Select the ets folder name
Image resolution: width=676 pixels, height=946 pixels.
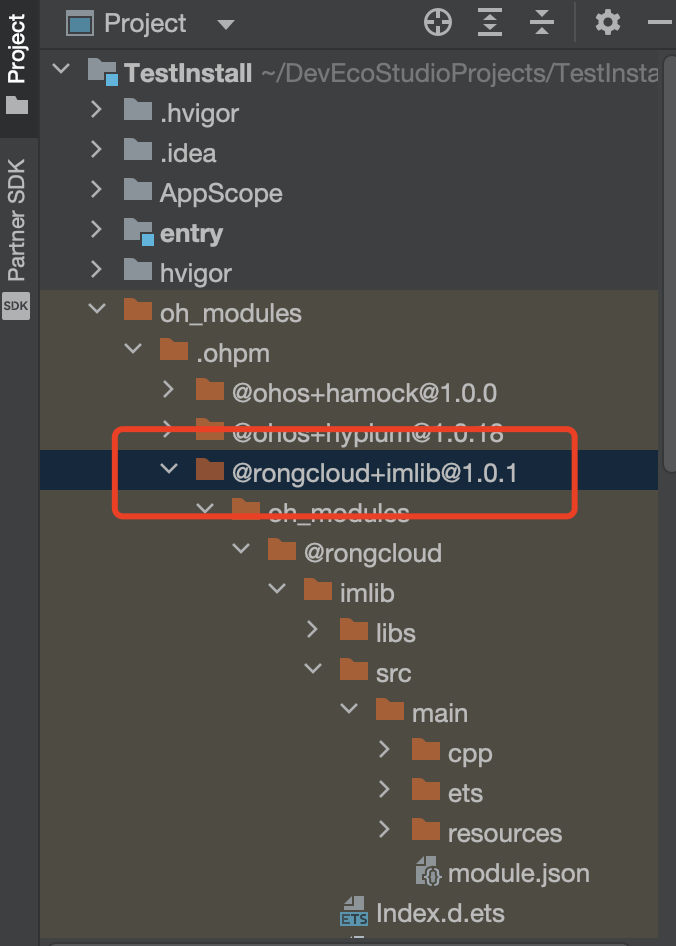click(x=465, y=793)
